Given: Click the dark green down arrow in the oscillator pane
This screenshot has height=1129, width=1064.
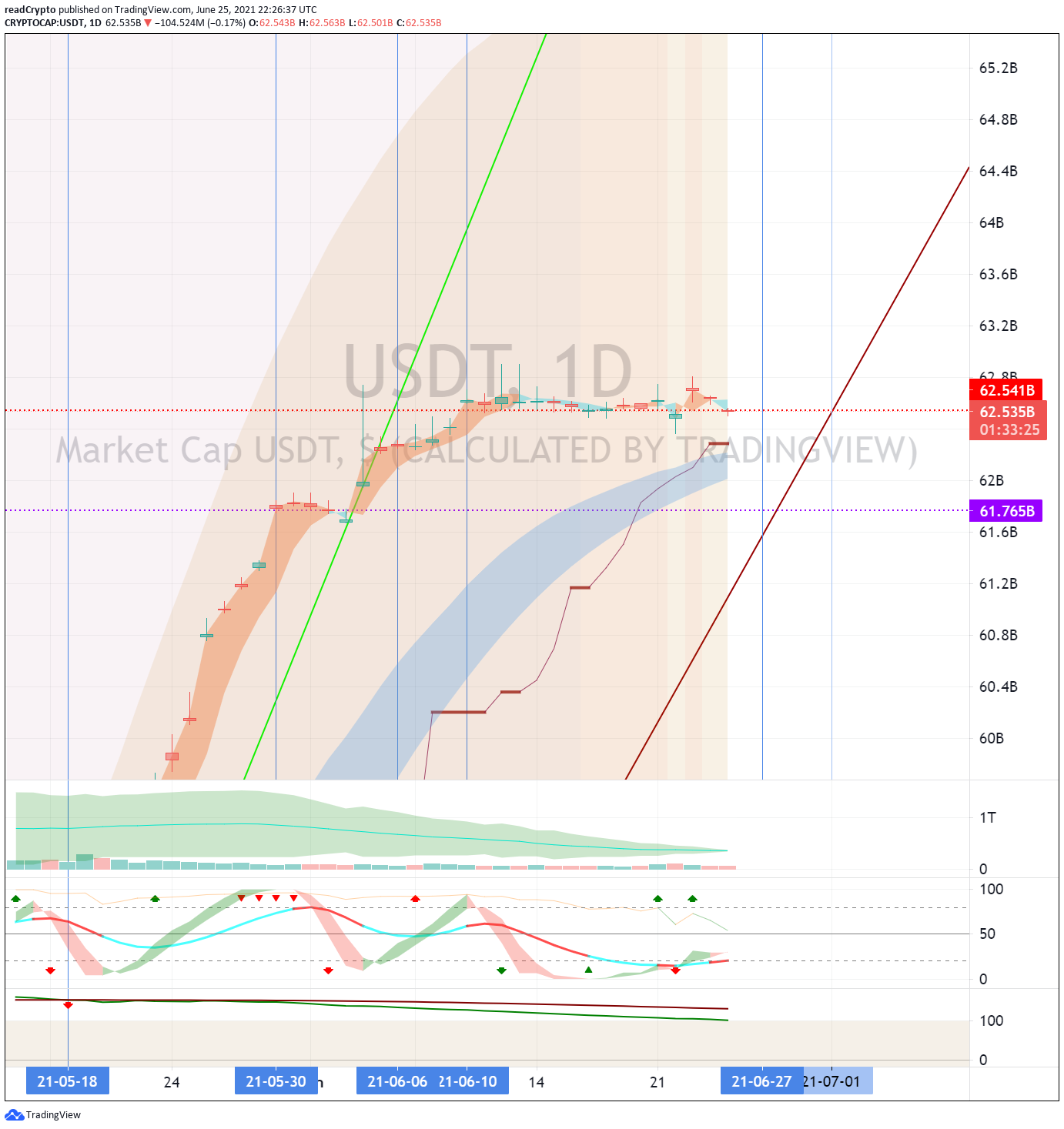Looking at the screenshot, I should click(501, 970).
